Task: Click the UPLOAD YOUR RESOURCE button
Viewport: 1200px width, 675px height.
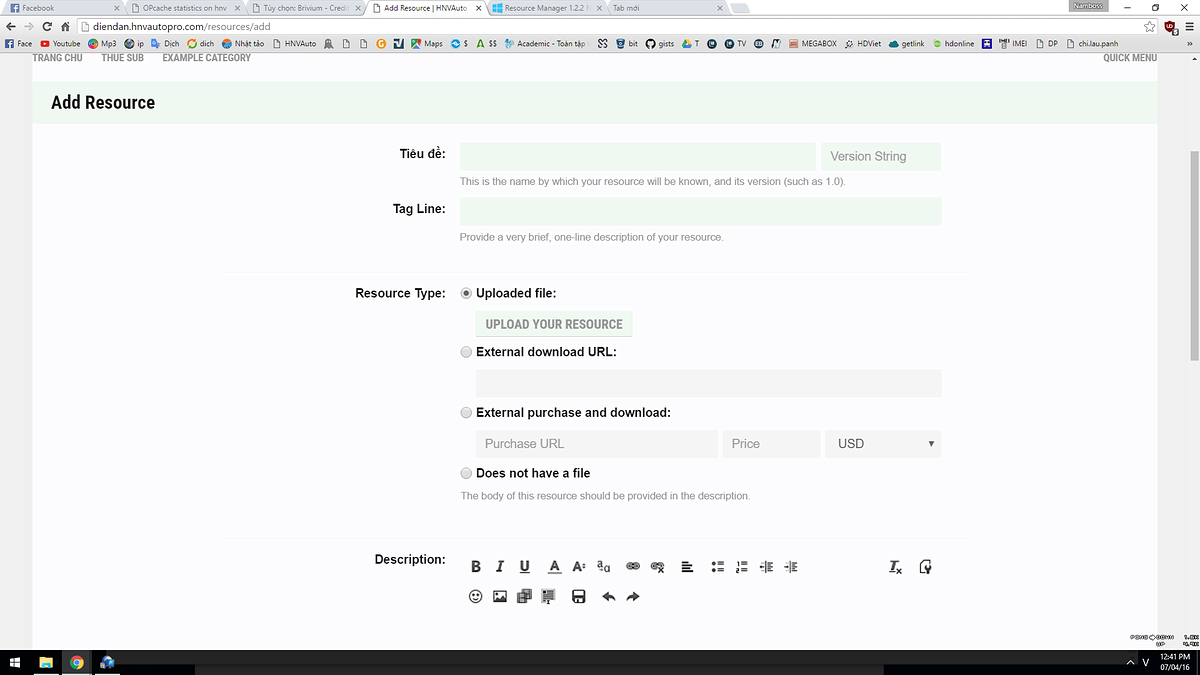Action: (x=554, y=324)
